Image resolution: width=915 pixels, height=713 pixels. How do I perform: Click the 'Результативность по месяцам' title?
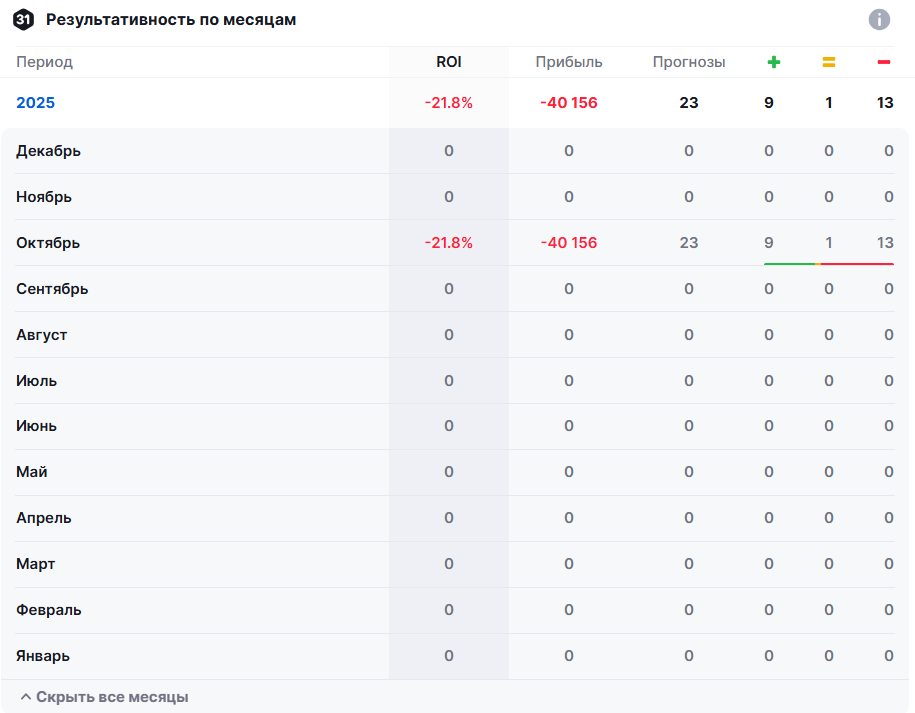pos(170,19)
